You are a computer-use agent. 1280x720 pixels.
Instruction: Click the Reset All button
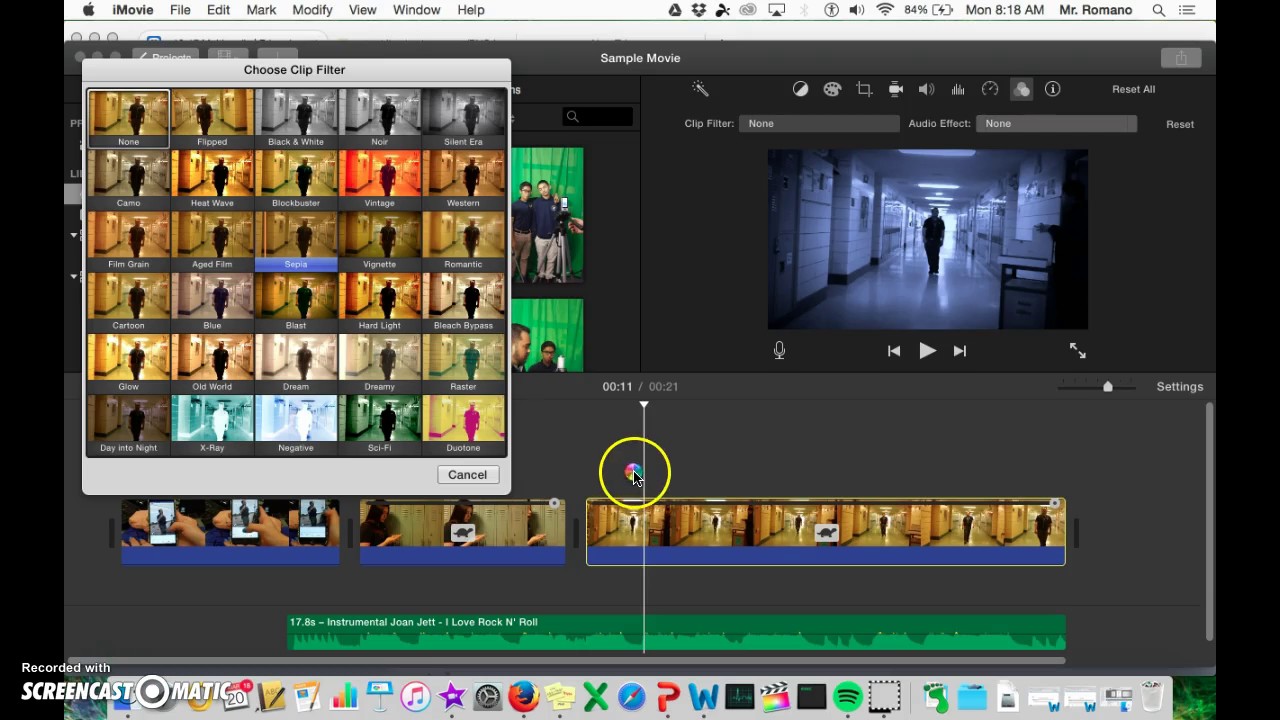[1133, 89]
